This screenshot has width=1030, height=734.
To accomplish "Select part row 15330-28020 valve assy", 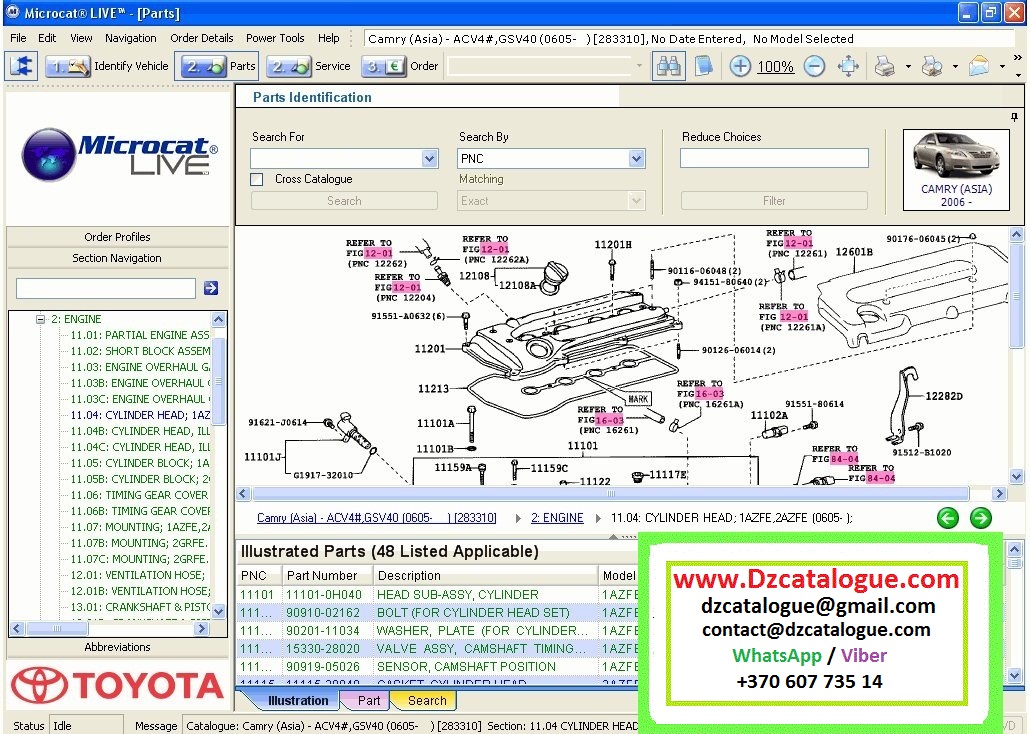I will point(437,649).
